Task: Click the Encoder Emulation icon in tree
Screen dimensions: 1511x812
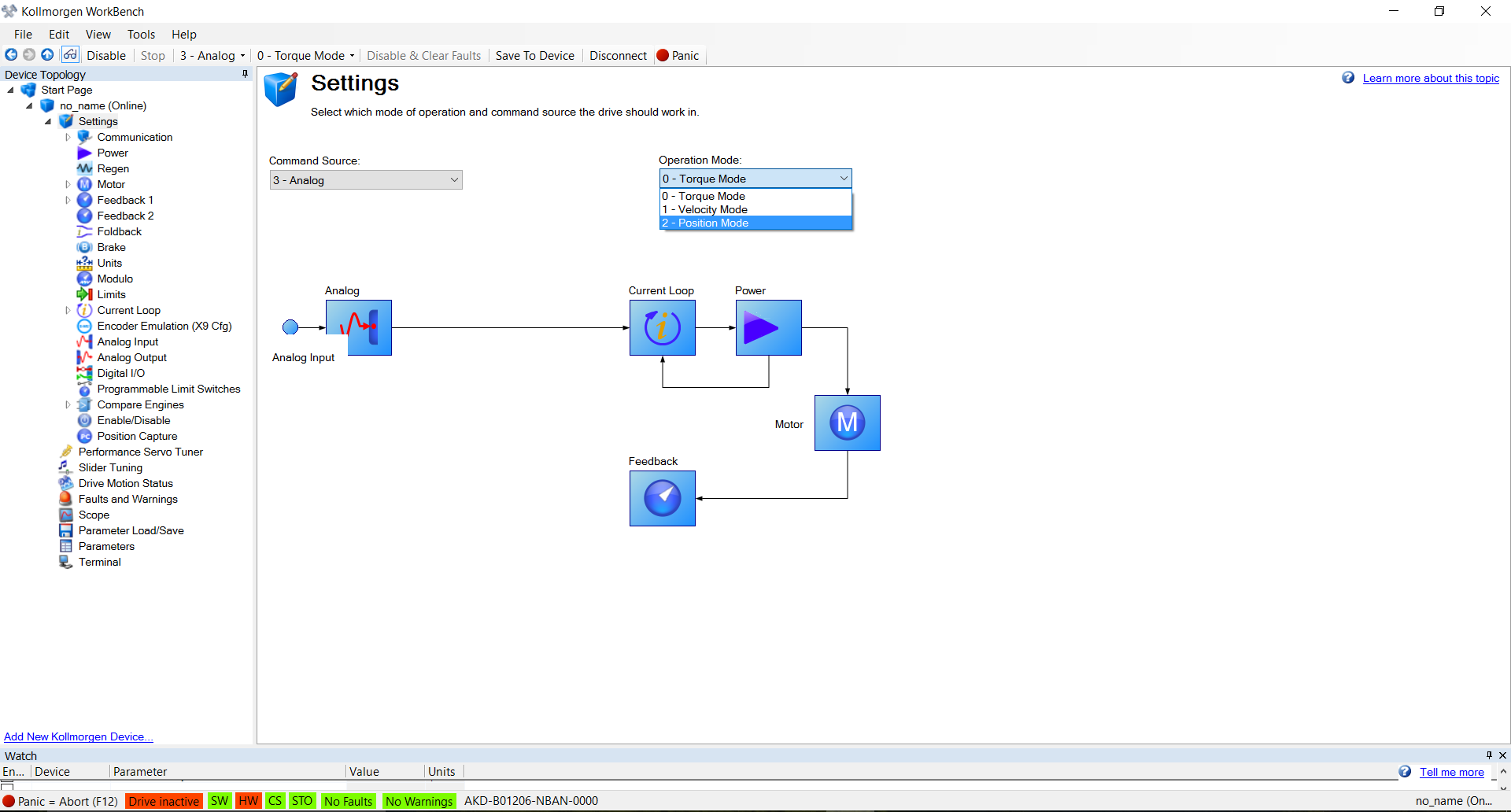Action: click(85, 326)
